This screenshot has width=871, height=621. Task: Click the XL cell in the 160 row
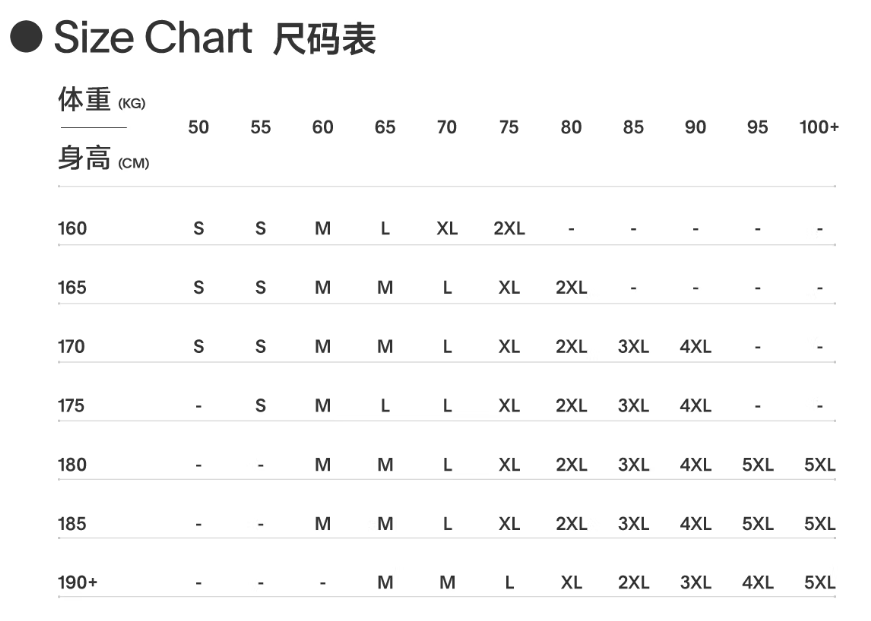coord(447,228)
